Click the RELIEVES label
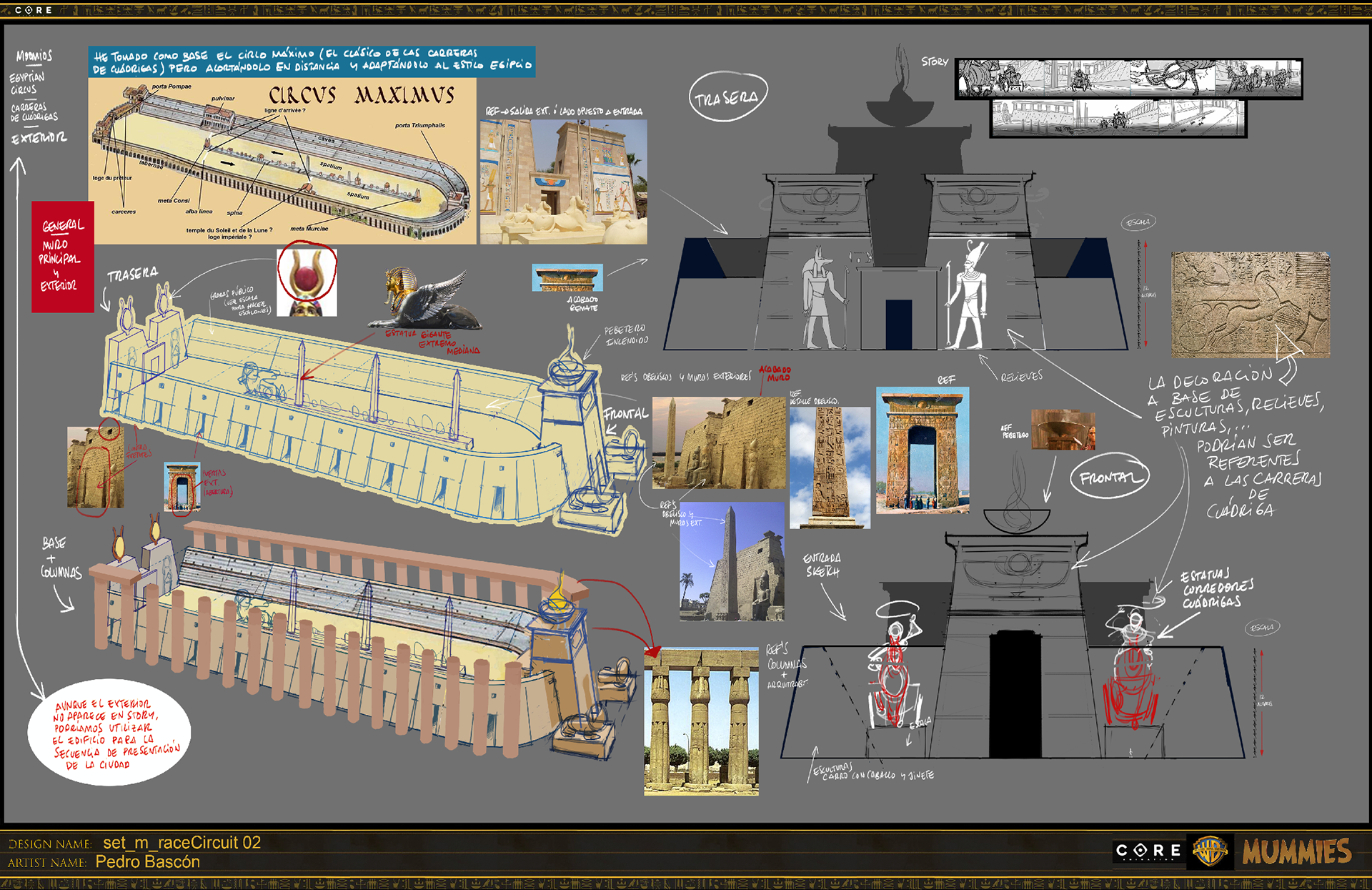Screen dimensions: 1372x890 coord(1021,376)
